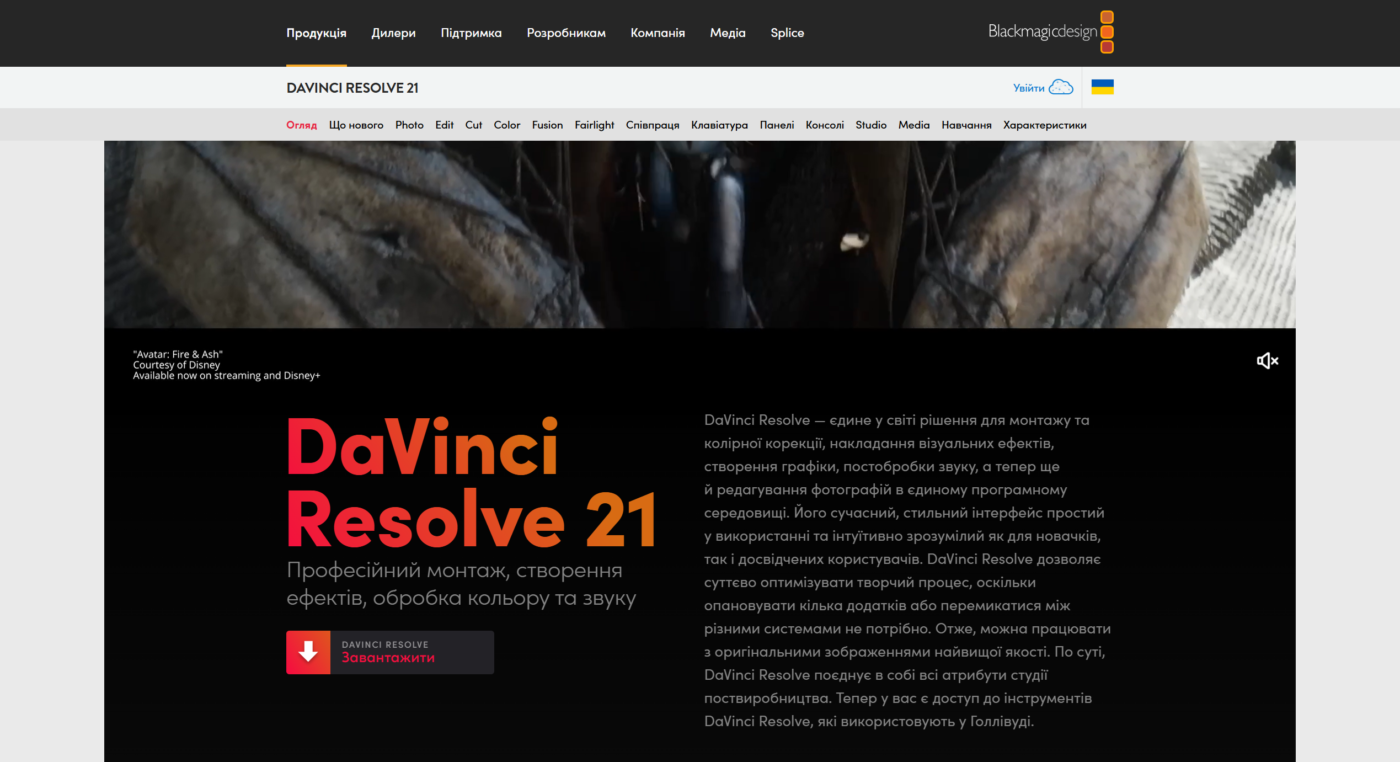Click the red download arrow icon

click(x=308, y=652)
